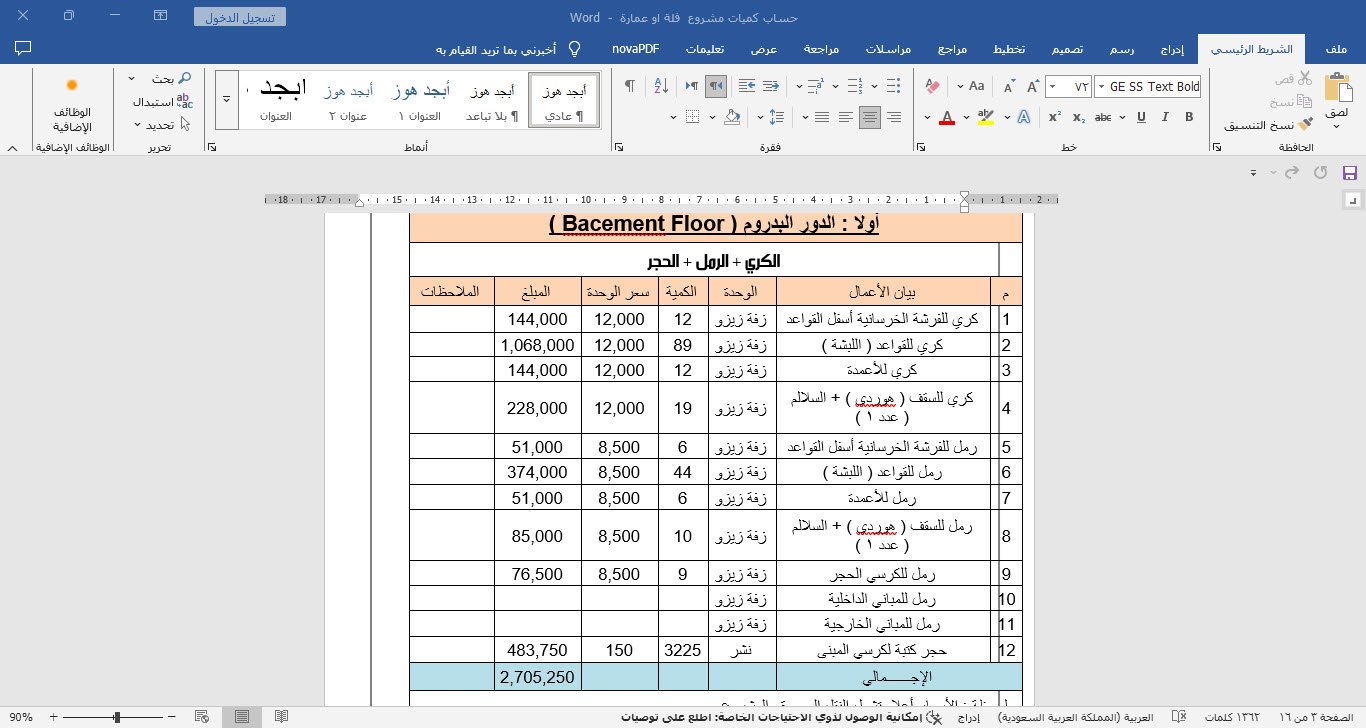
Task: Collapse the ribbon with the chevron arrow
Action: [12, 148]
